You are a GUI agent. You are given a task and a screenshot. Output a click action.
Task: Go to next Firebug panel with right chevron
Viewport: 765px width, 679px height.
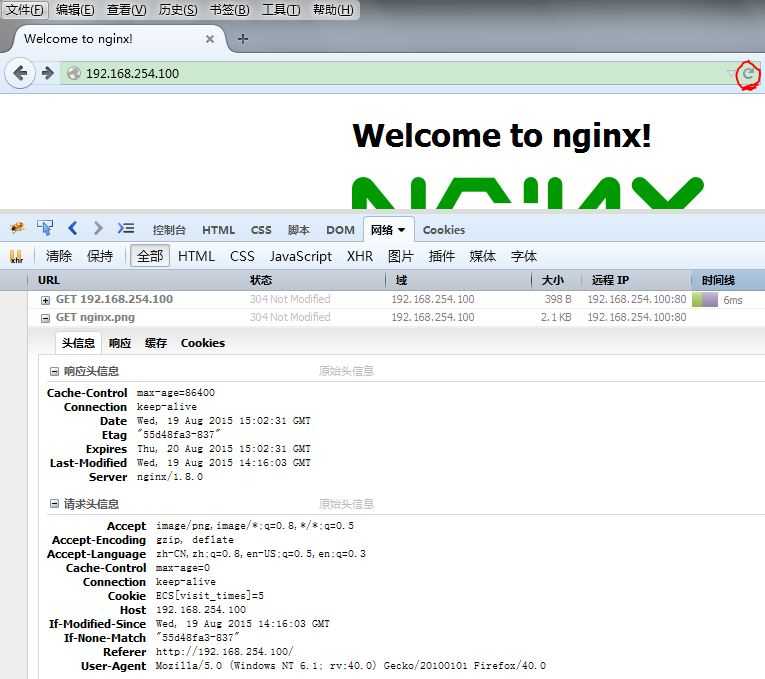point(98,228)
